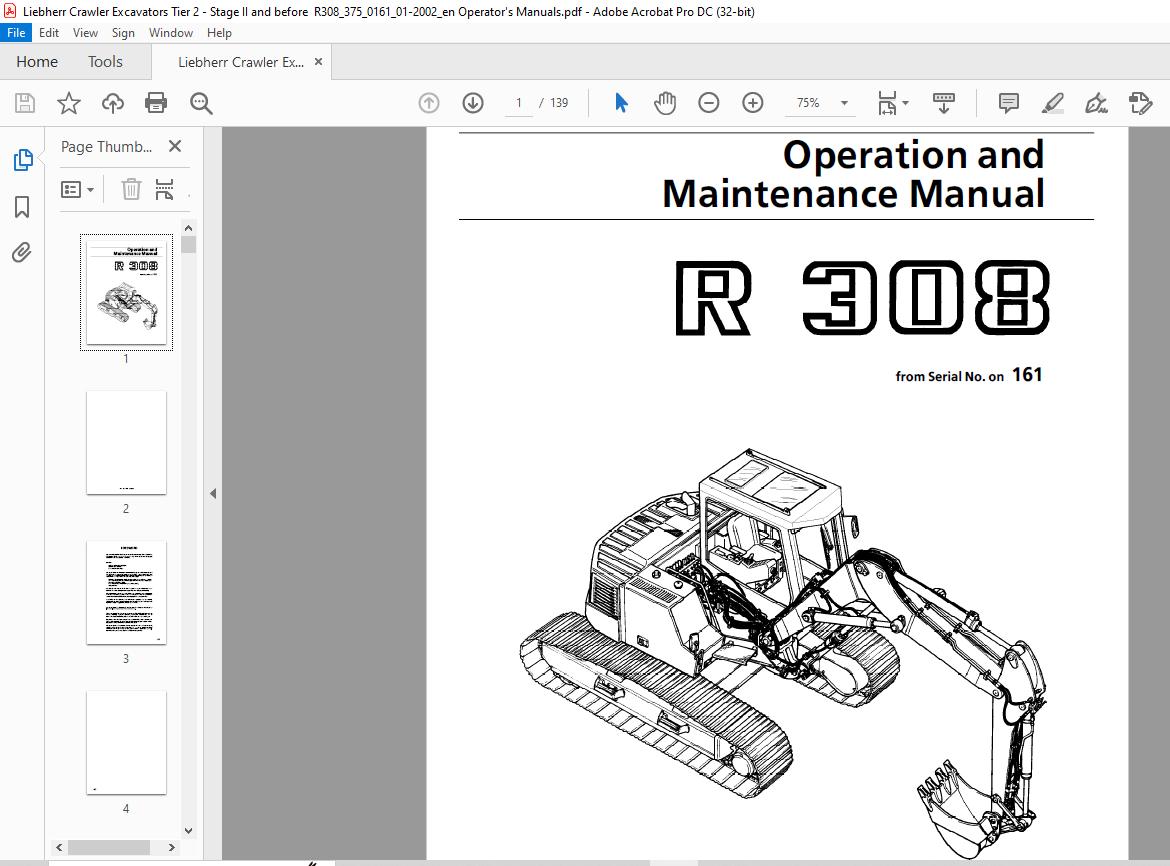
Task: Zoom in with the plus icon
Action: point(753,103)
